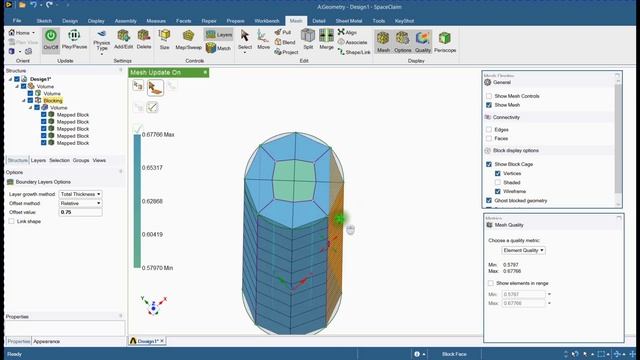Viewport: 640px width, 360px height.
Task: Click the Shape/Link tool
Action: click(x=354, y=52)
